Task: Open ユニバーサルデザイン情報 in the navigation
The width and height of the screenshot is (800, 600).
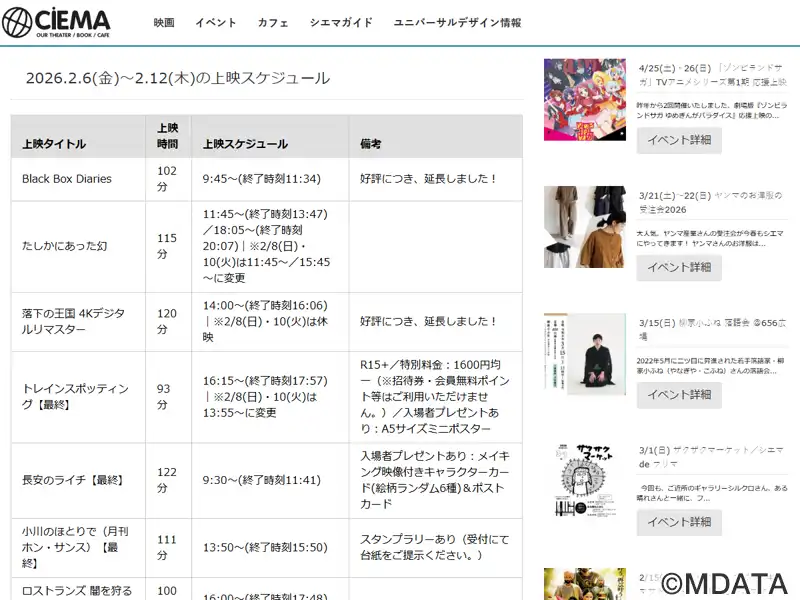Action: pos(457,23)
